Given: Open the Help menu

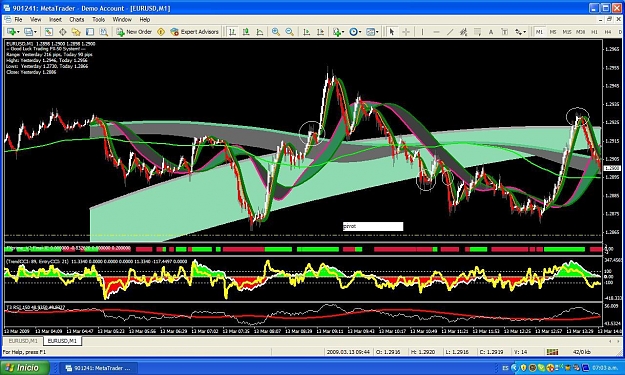Looking at the screenshot, I should pyautogui.click(x=145, y=19).
